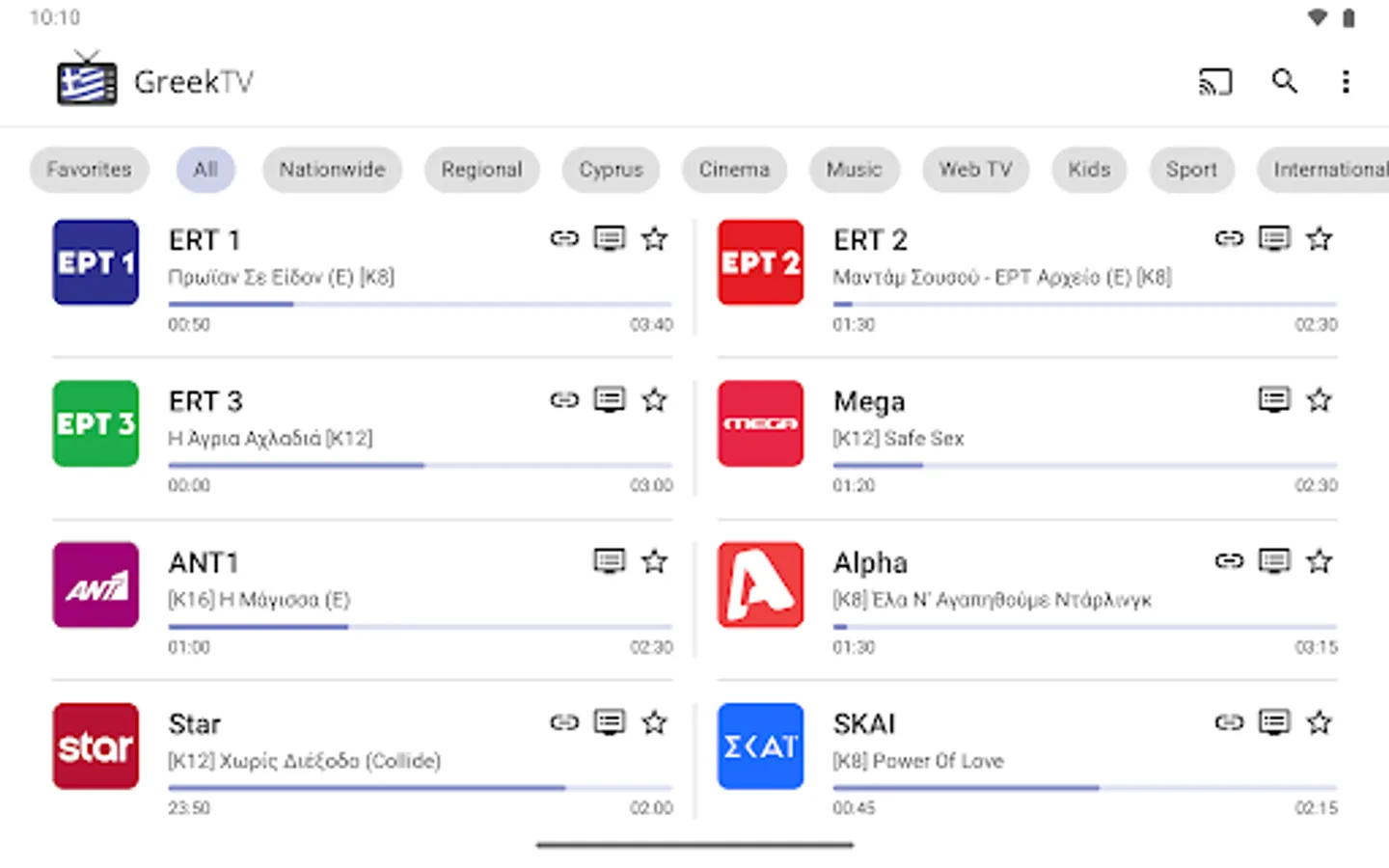This screenshot has height=868, width=1389.
Task: Click the link icon next to SKAI
Action: click(x=1229, y=721)
